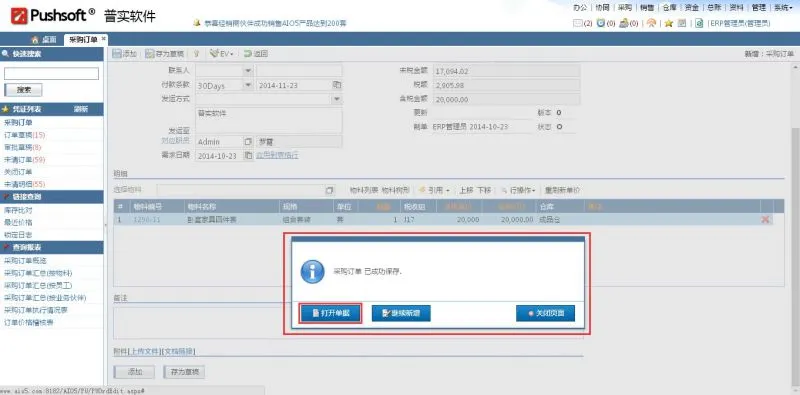The image size is (800, 395).
Task: Click 存为草稿 in the top toolbar
Action: [x=164, y=54]
